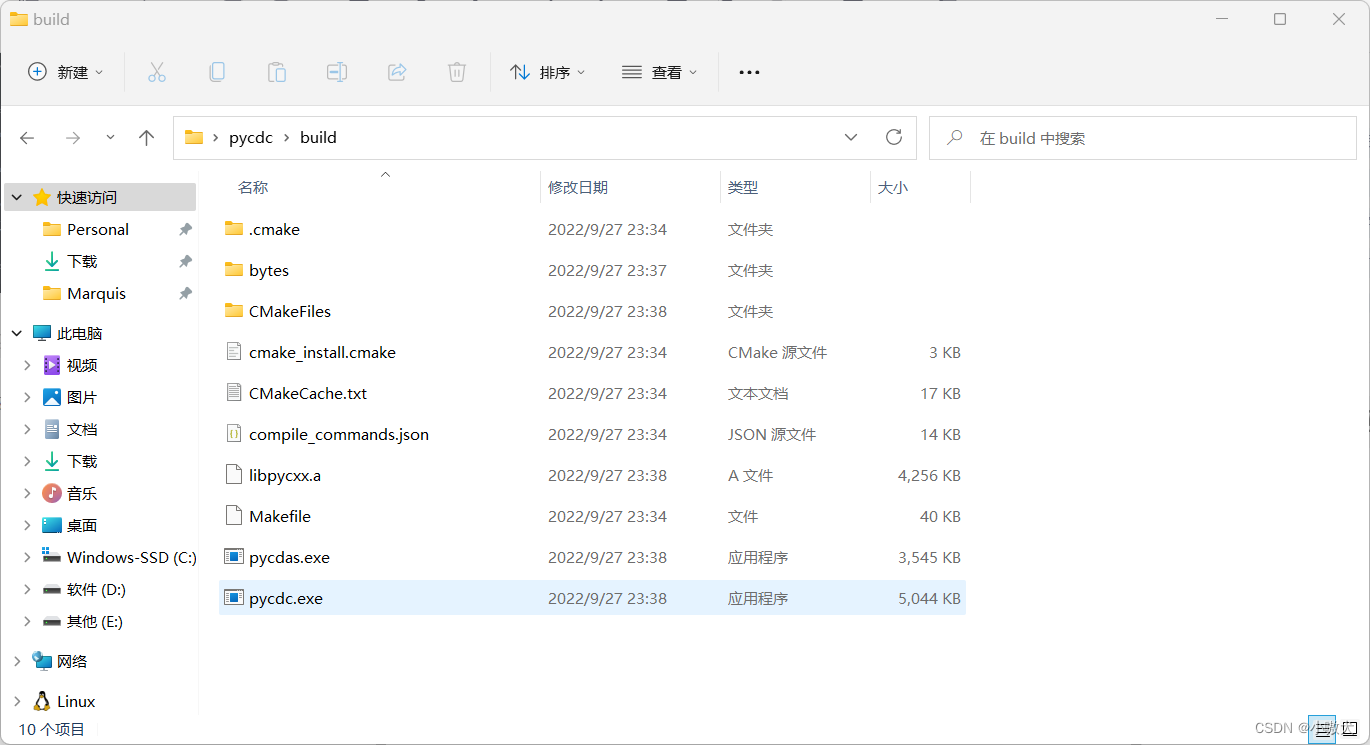
Task: Click the search box for this folder
Action: [x=1140, y=137]
